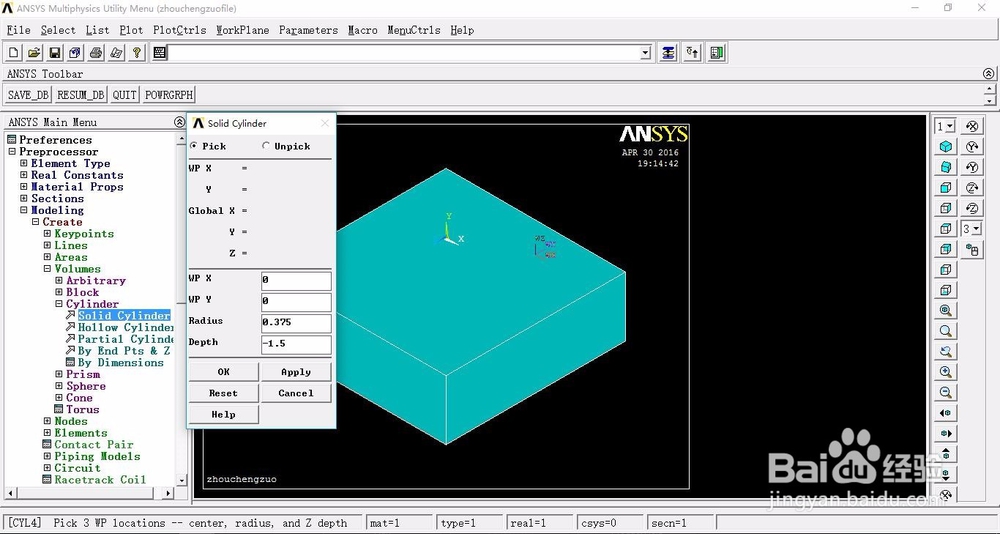
Task: Select Torus in Volumes tree
Action: coord(83,410)
